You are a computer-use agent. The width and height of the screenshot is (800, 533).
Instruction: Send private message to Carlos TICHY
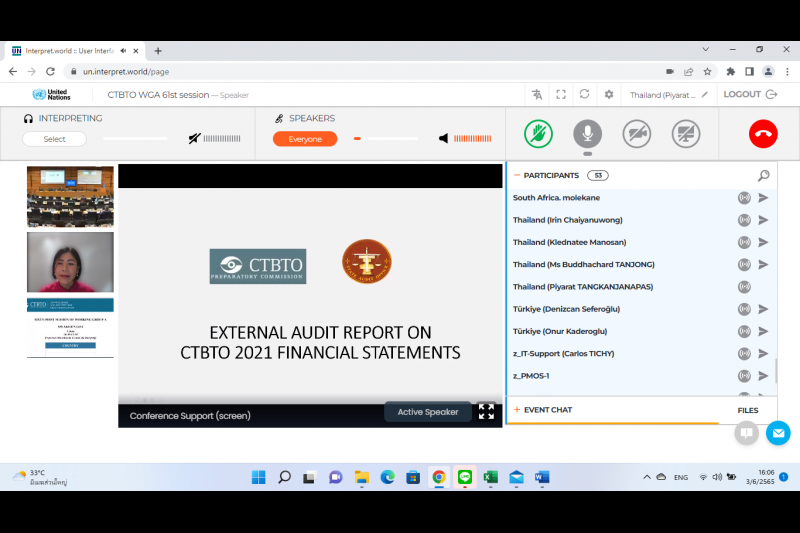tap(763, 353)
